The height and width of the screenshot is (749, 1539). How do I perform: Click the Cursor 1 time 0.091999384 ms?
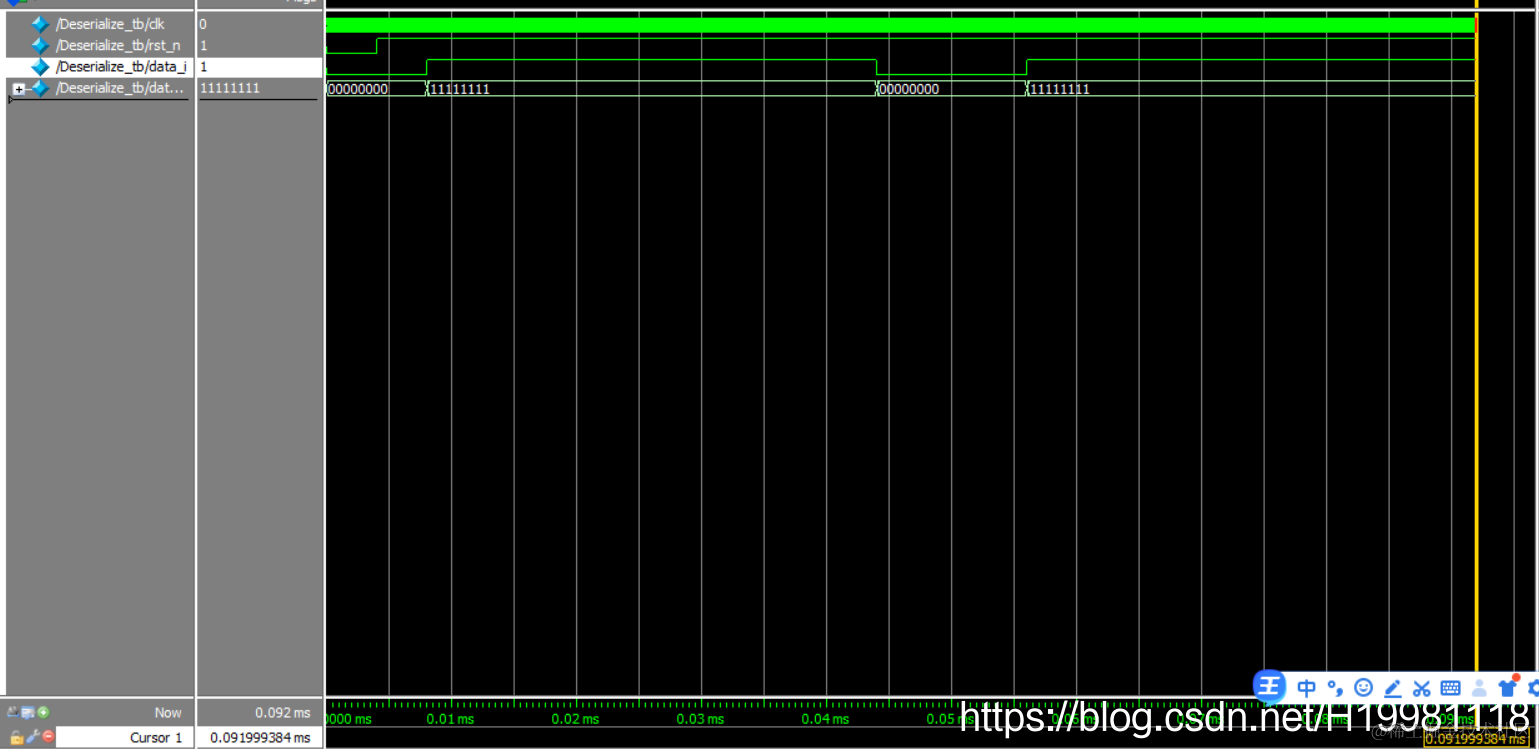(x=260, y=737)
